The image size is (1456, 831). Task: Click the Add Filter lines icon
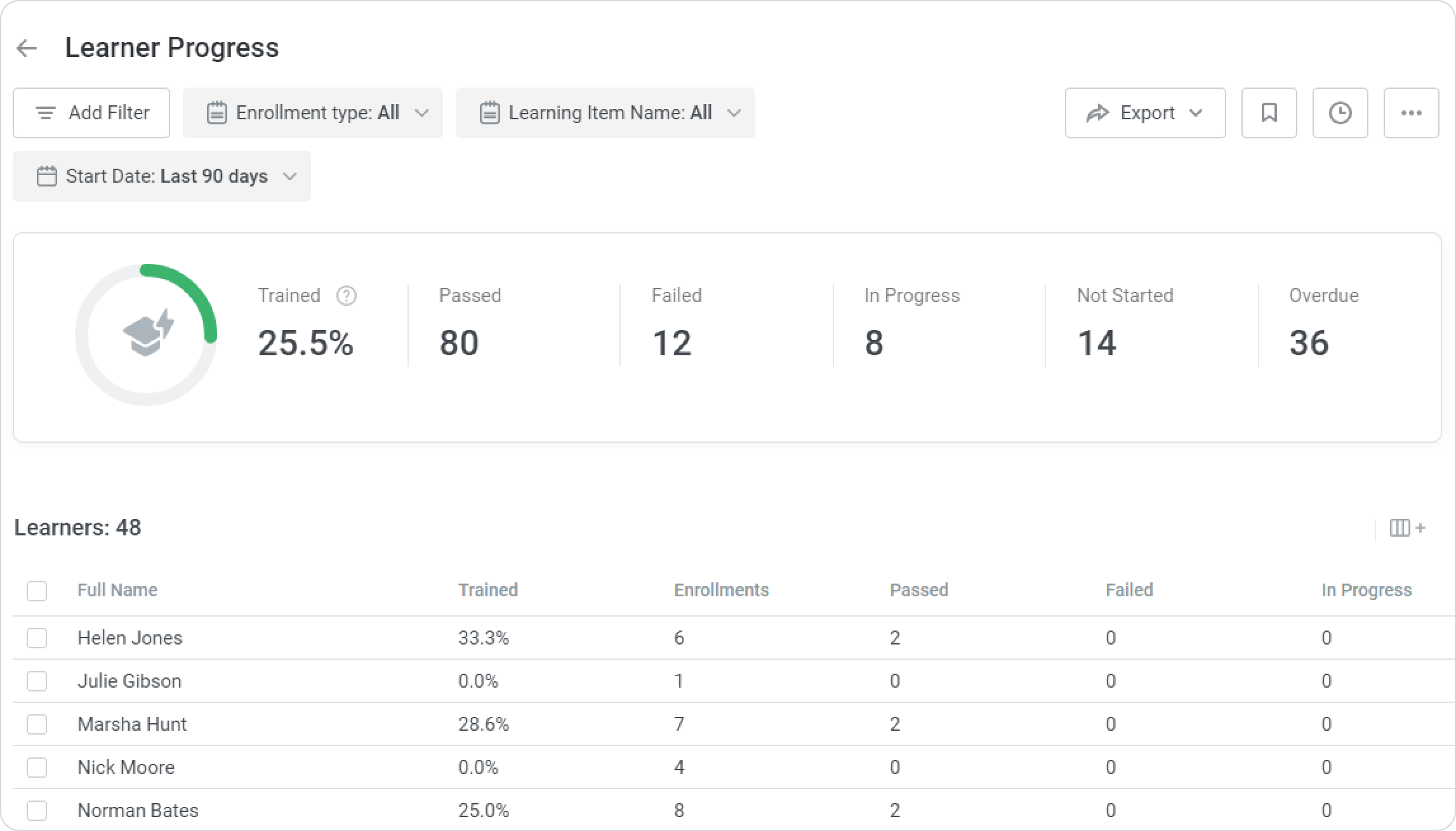coord(45,113)
